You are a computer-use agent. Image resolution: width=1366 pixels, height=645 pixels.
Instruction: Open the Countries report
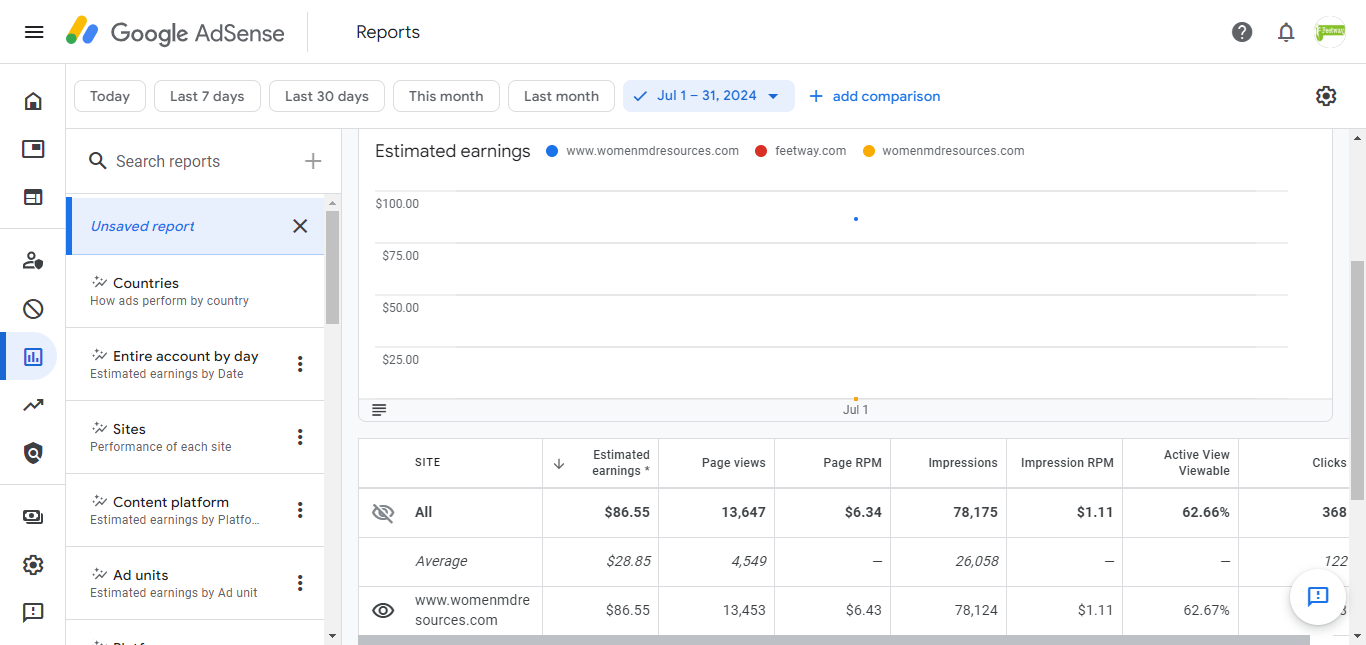click(x=195, y=291)
